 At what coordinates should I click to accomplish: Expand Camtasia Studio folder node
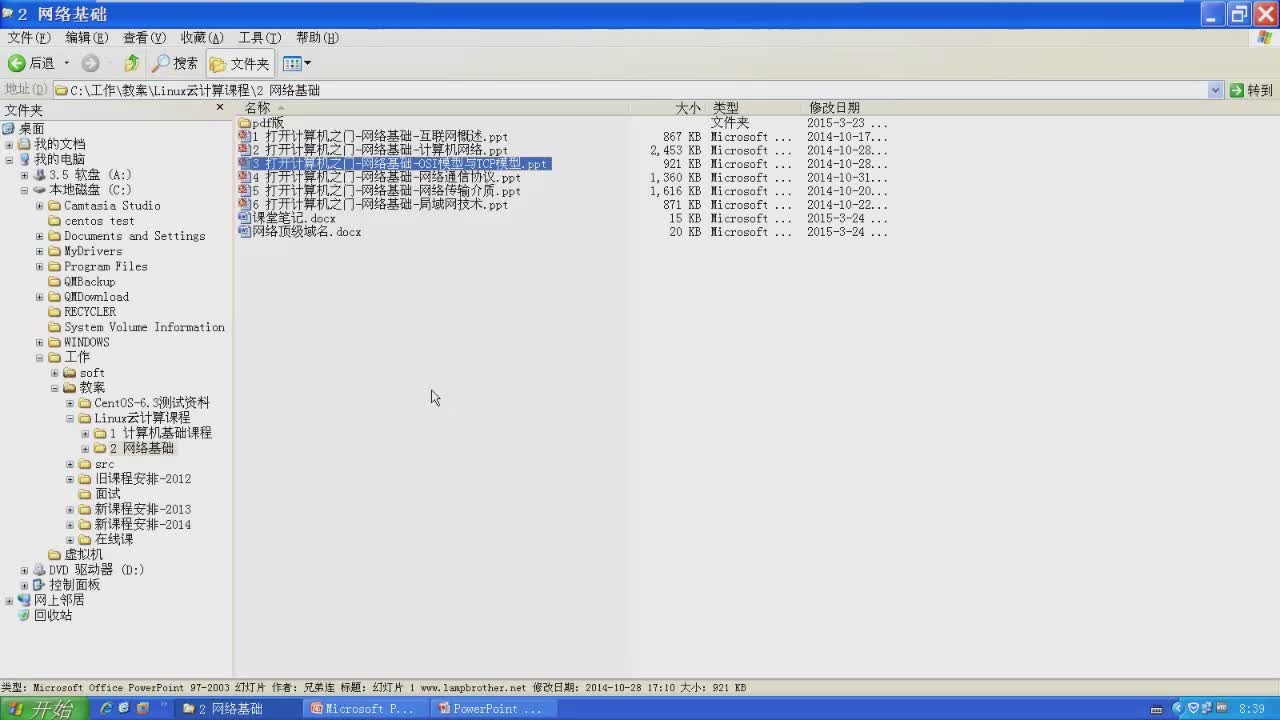pyautogui.click(x=40, y=206)
